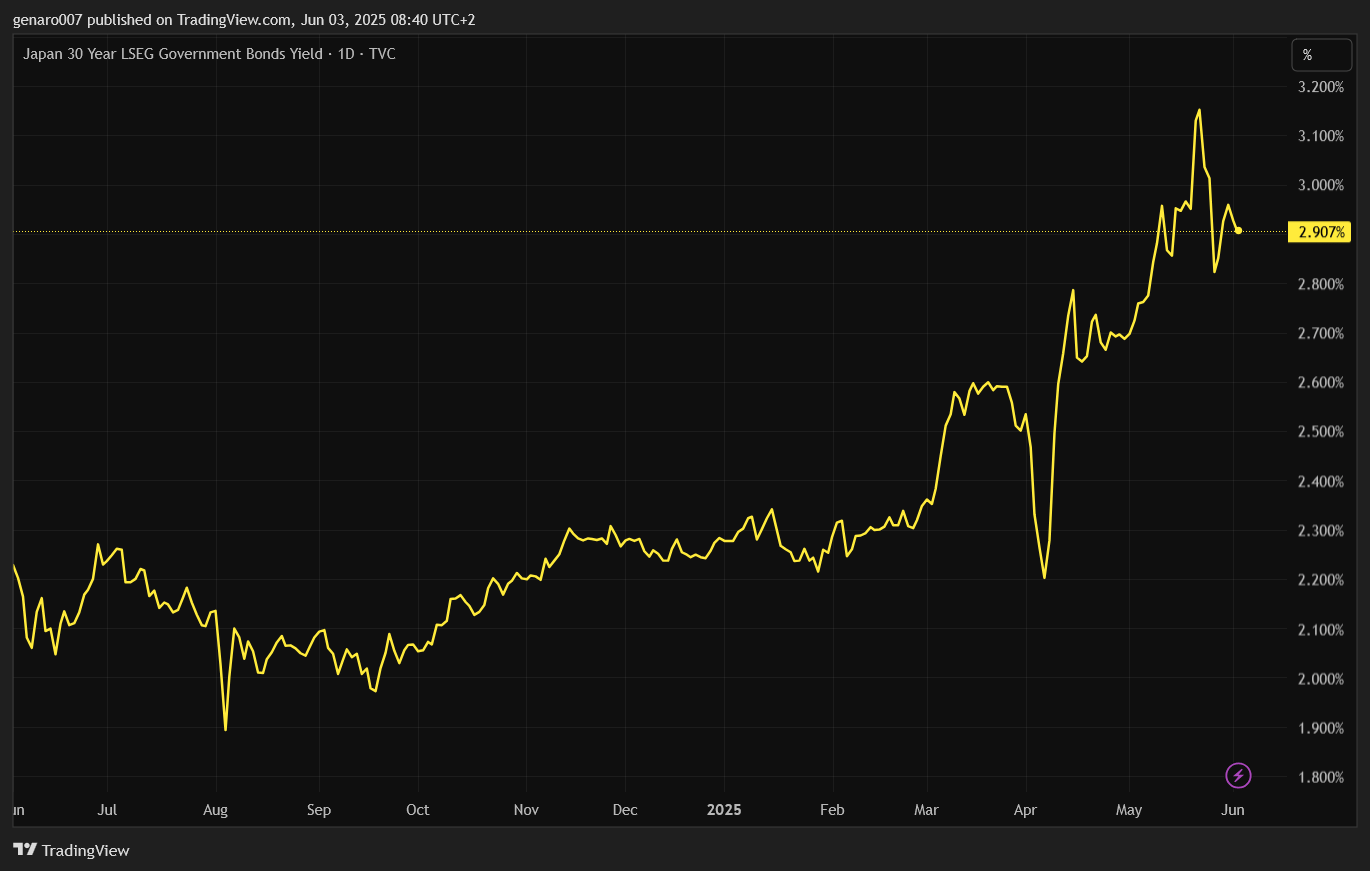Click the chart title 'Japan 30 Year LSEG Government Bonds Yield'
The image size is (1370, 871).
(x=172, y=54)
